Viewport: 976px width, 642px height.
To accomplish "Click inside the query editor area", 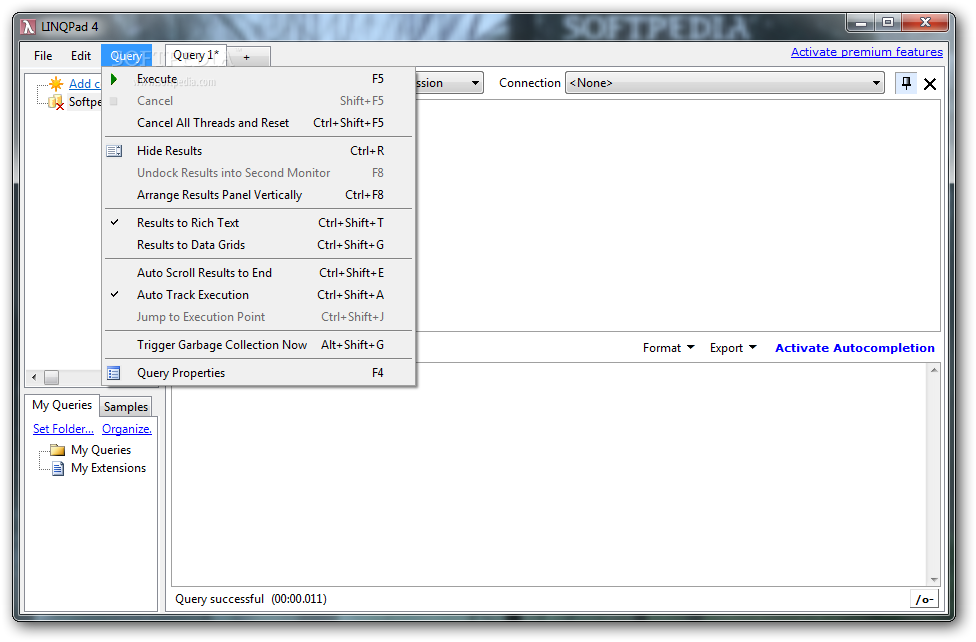I will pyautogui.click(x=677, y=215).
